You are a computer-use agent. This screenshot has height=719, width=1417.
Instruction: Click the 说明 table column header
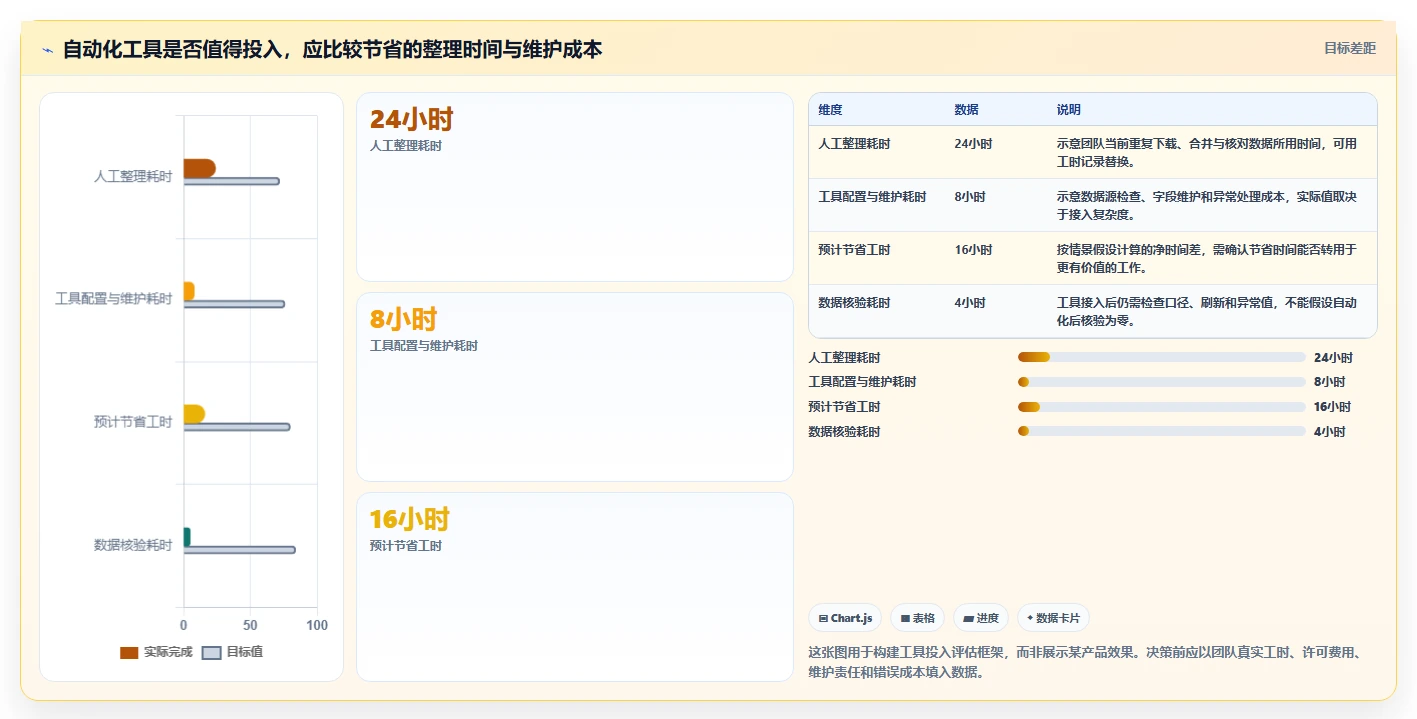tap(1068, 109)
